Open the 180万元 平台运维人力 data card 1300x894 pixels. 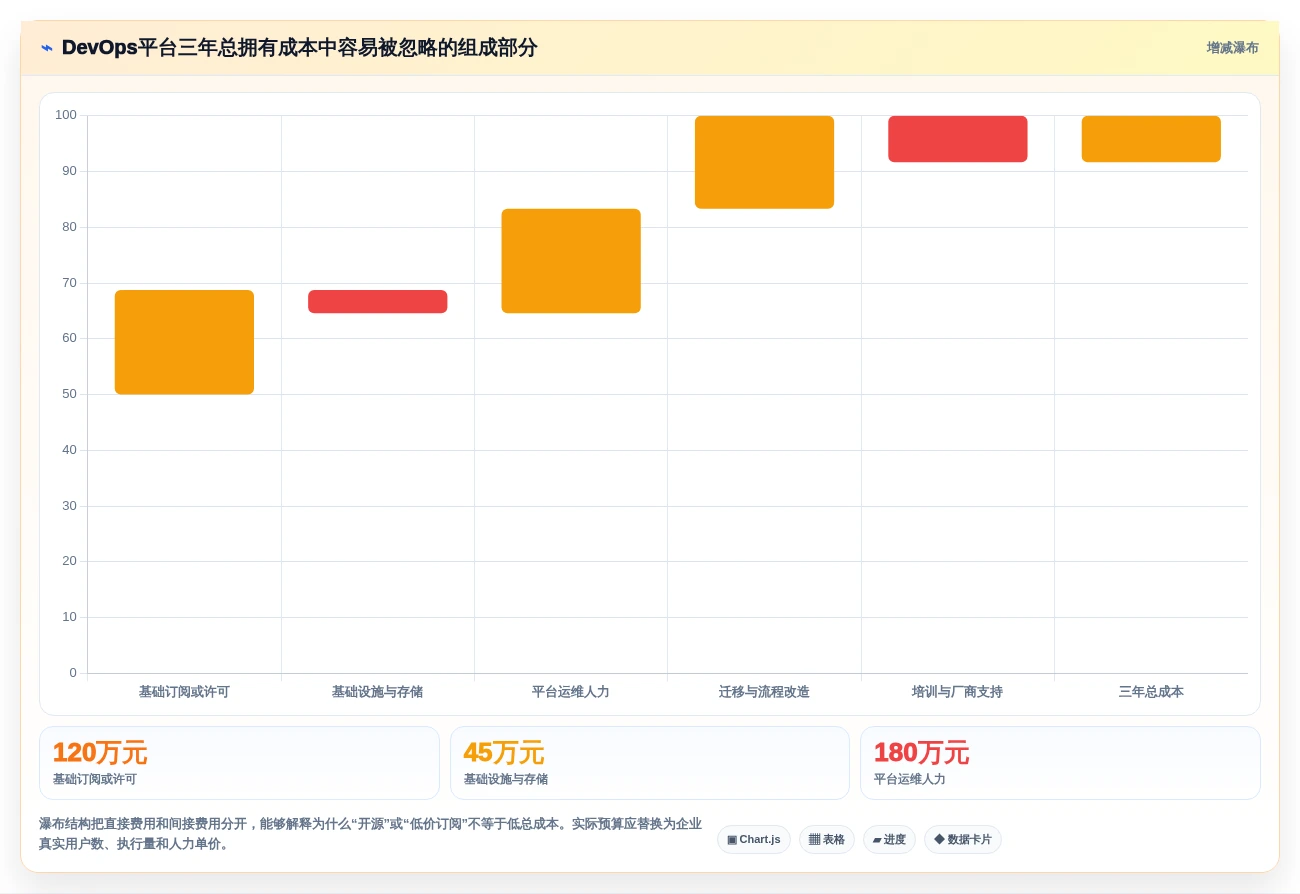1060,763
